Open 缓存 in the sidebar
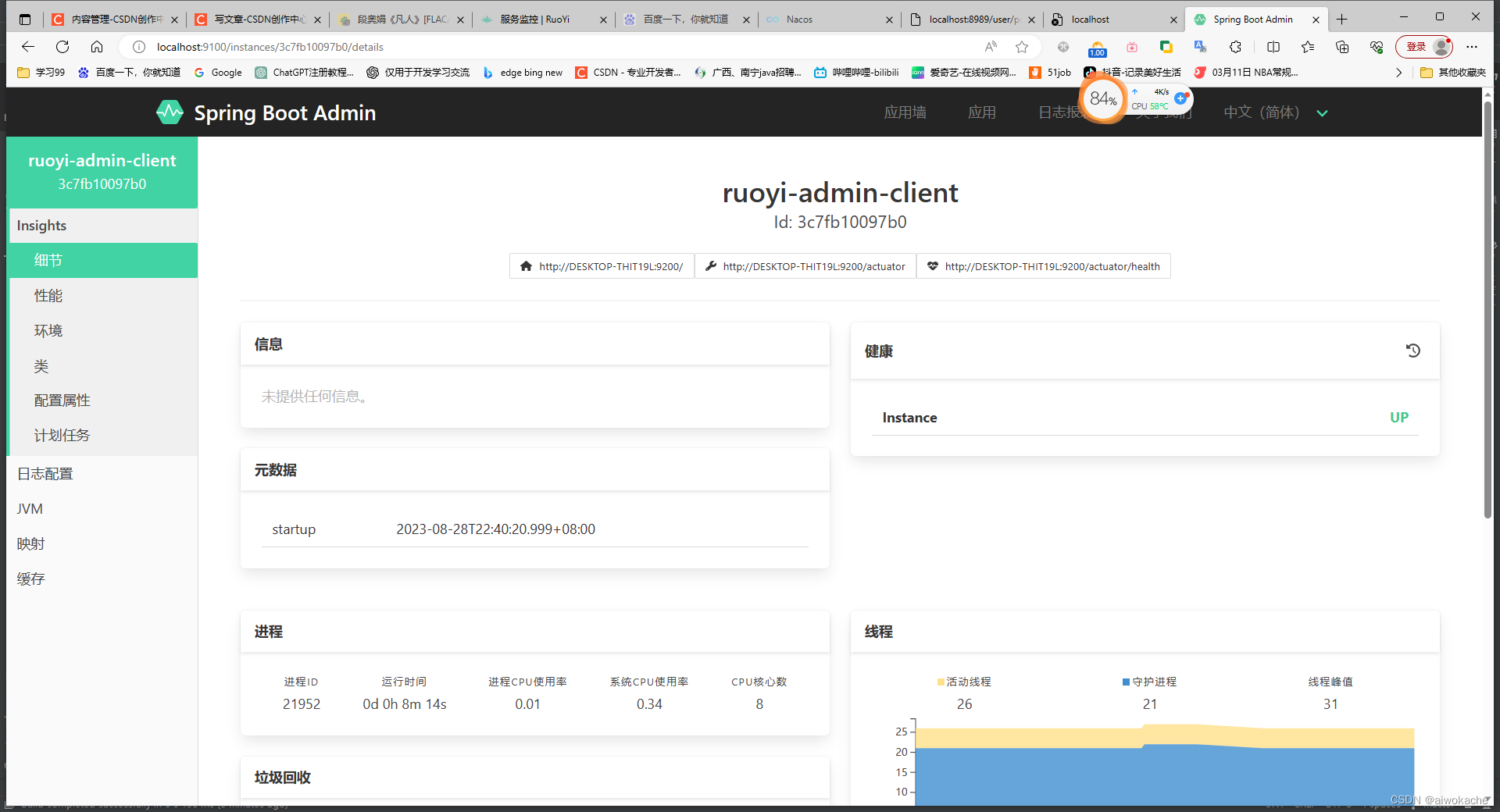 tap(102, 579)
